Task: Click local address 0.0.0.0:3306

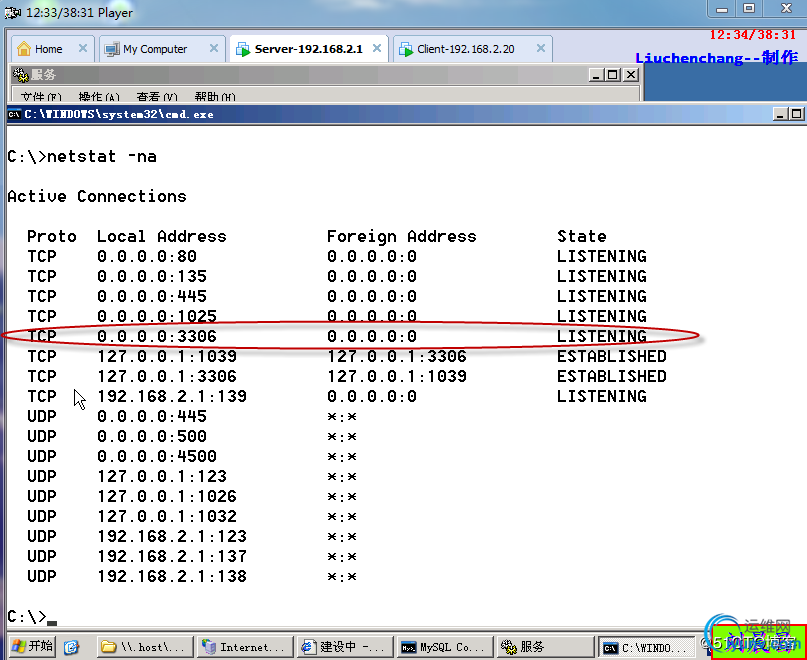Action: (157, 336)
